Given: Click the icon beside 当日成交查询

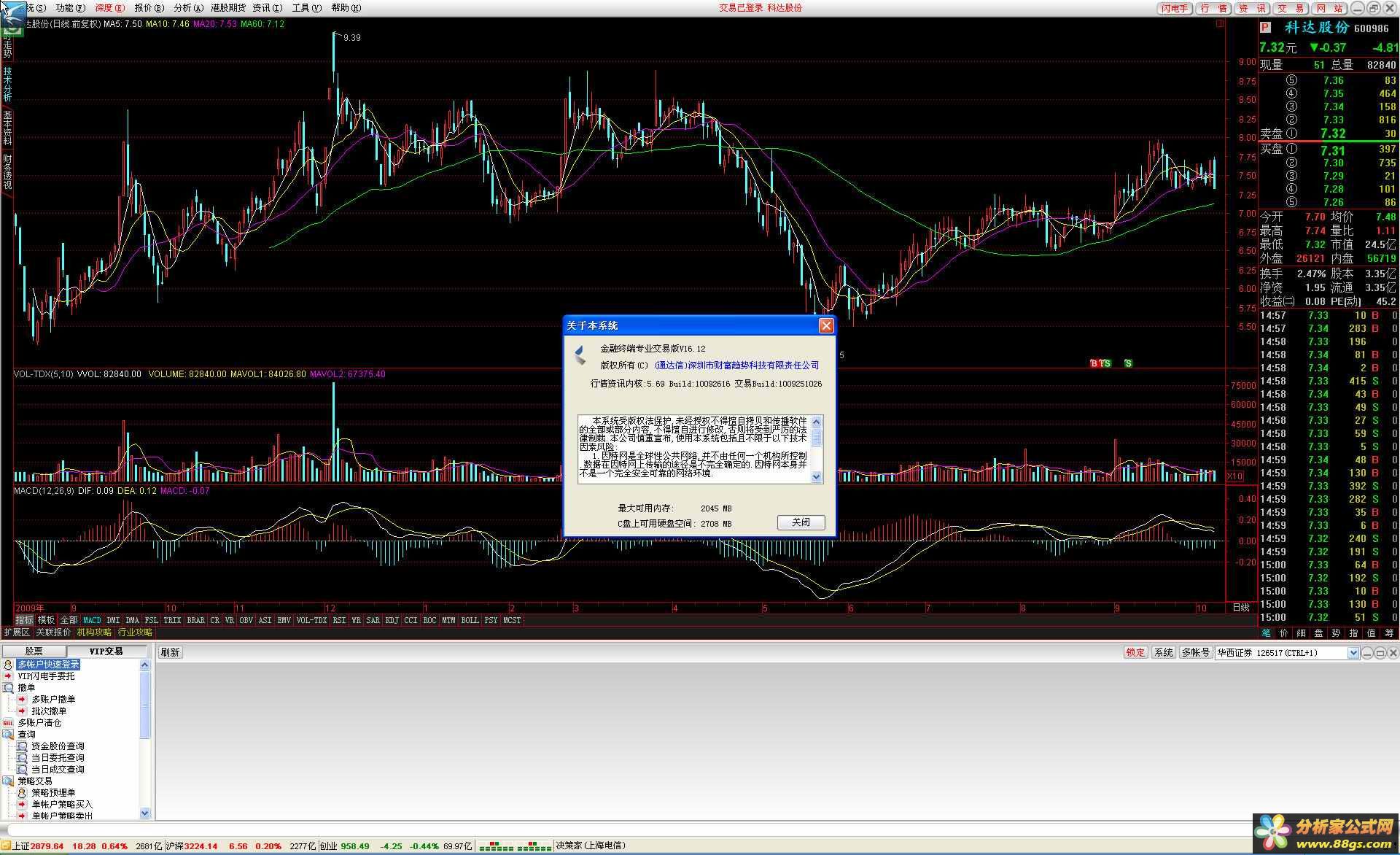Looking at the screenshot, I should (x=22, y=770).
